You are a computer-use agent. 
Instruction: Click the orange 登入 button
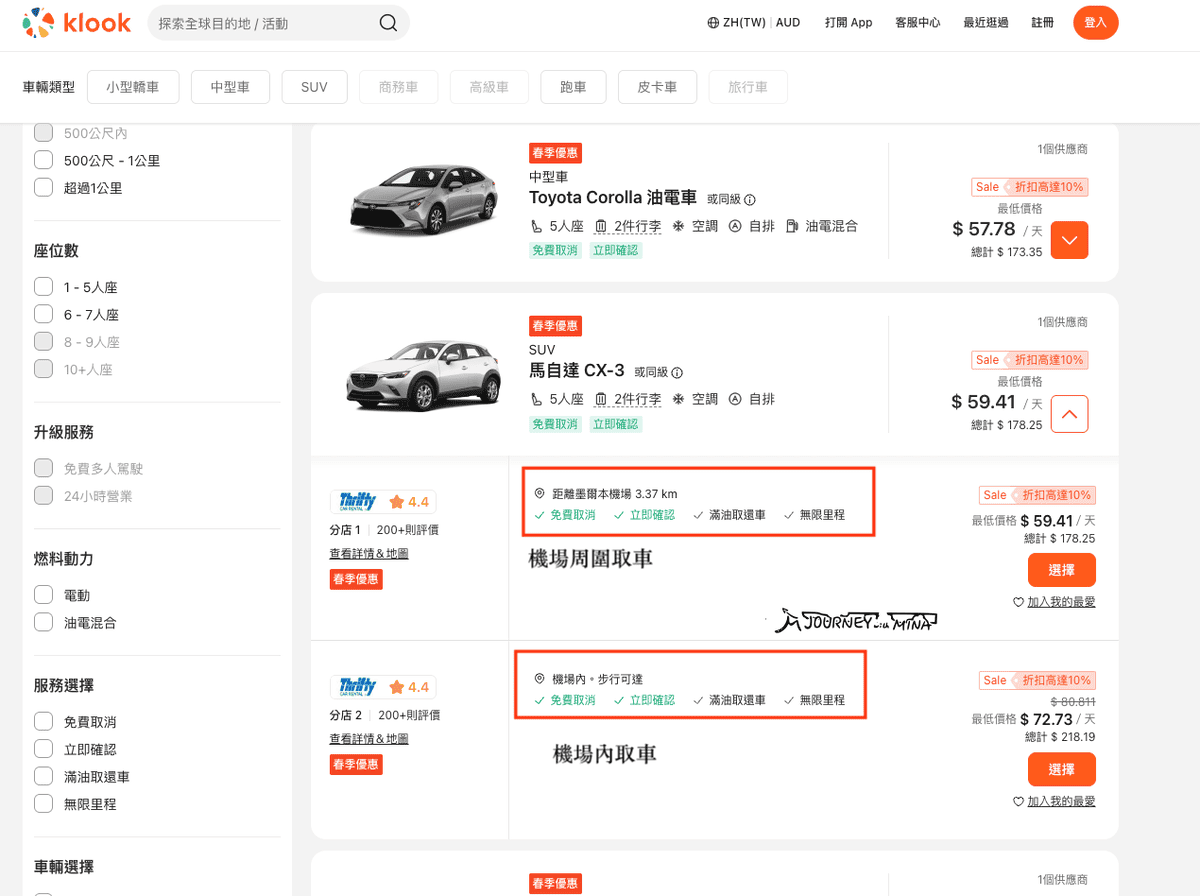click(x=1096, y=22)
